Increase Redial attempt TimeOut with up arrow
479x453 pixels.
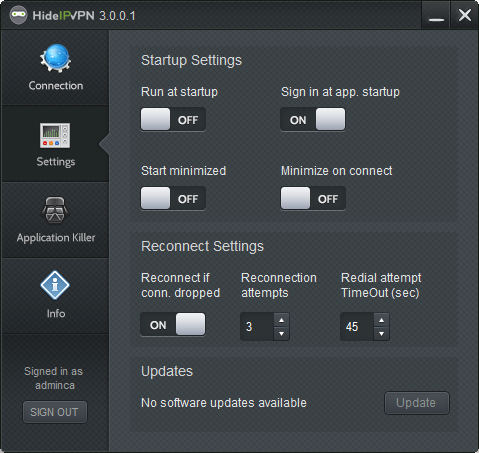pyautogui.click(x=382, y=320)
